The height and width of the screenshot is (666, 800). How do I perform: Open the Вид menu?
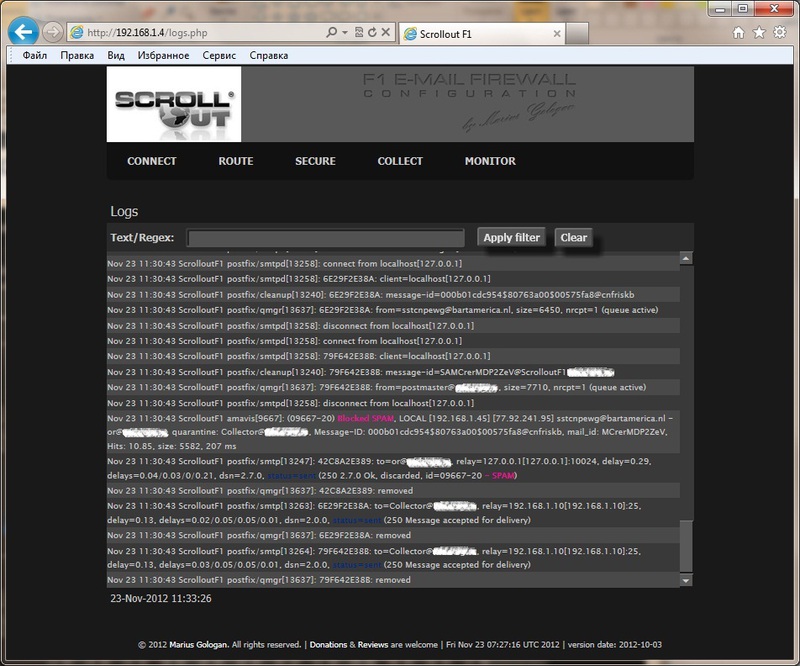coord(116,55)
